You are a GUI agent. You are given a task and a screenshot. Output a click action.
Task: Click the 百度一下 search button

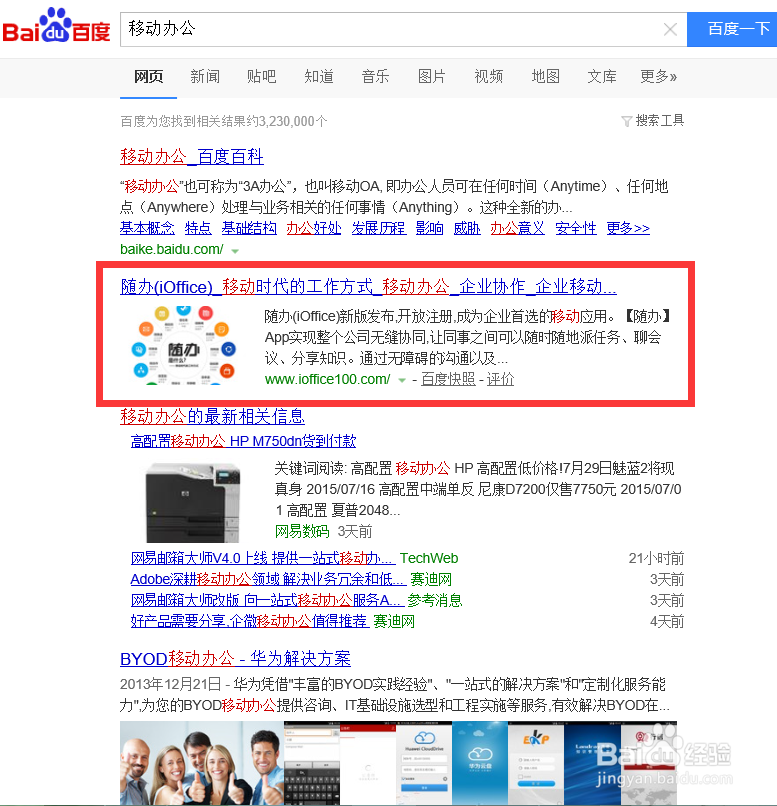tap(732, 29)
